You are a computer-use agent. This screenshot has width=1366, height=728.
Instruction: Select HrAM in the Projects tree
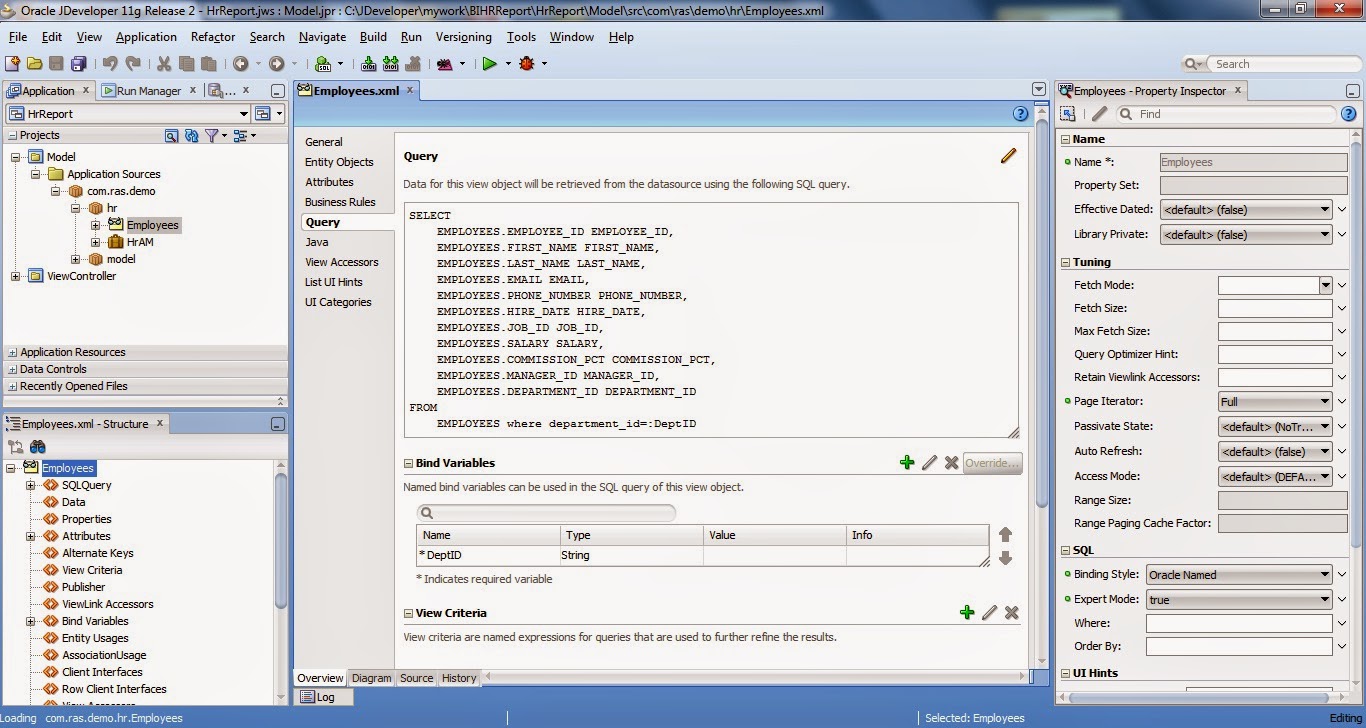point(140,242)
